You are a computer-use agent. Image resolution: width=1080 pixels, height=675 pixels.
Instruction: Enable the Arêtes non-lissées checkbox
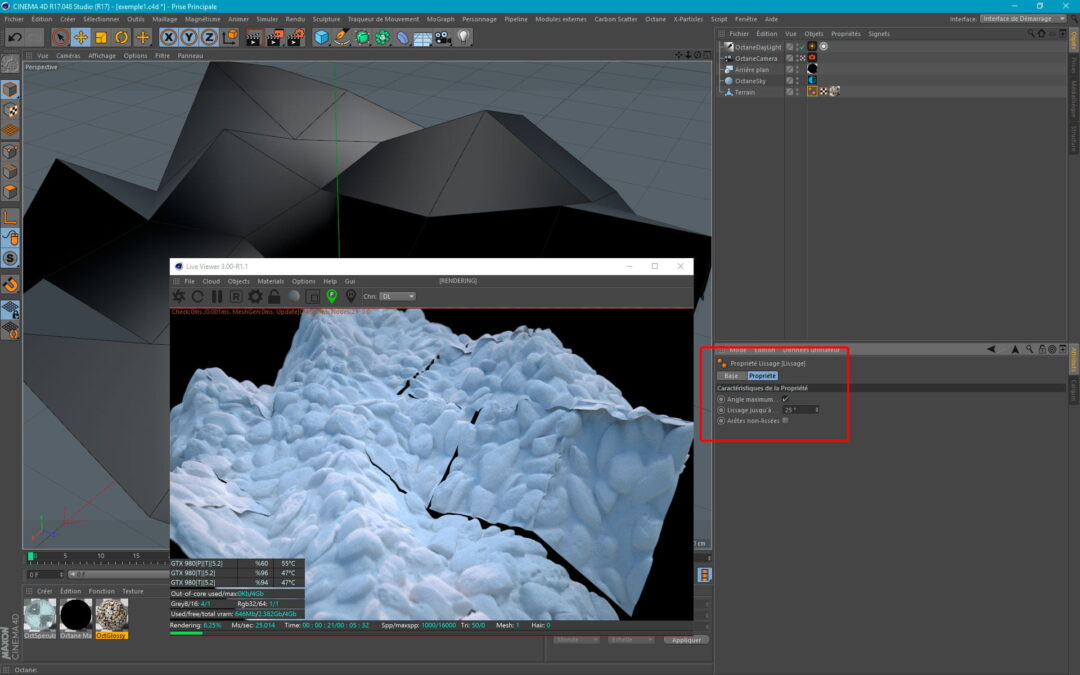click(x=785, y=420)
